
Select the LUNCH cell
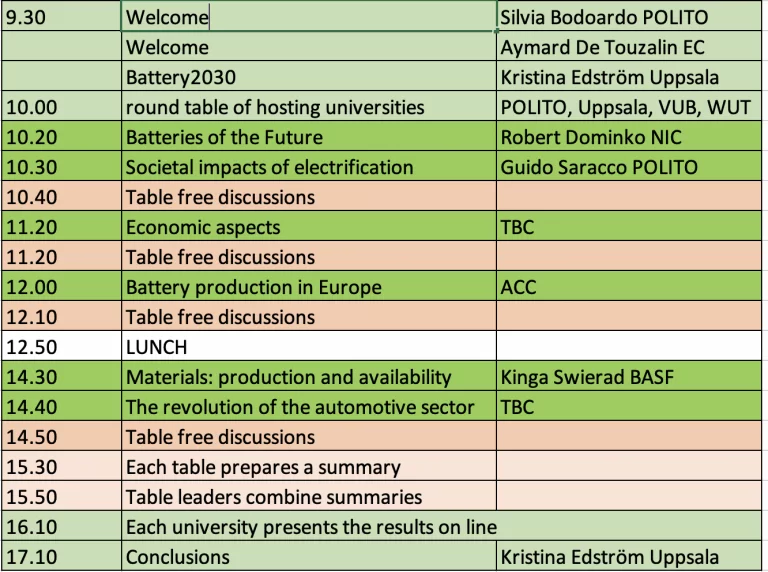309,346
